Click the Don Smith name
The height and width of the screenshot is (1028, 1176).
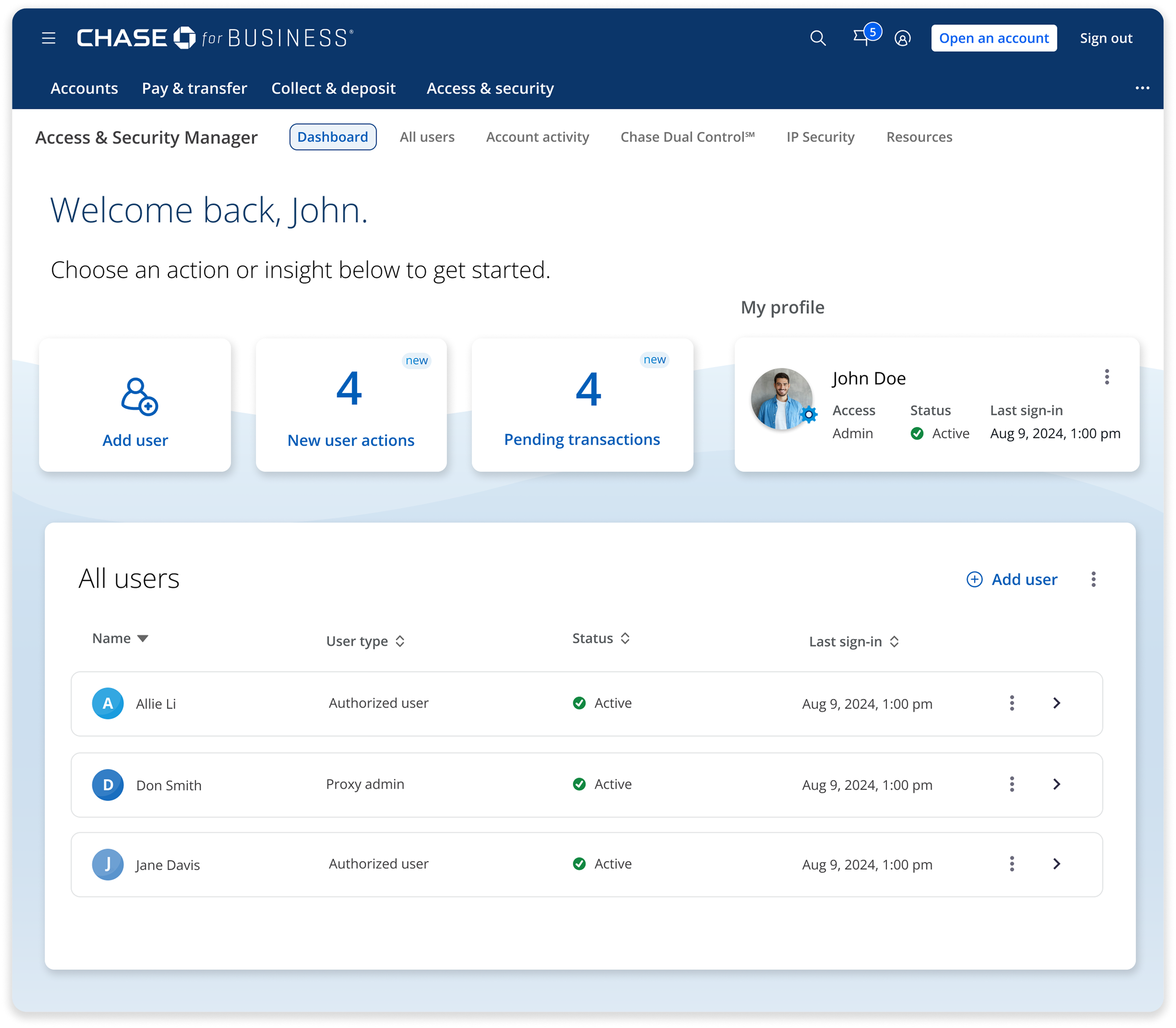pos(169,785)
